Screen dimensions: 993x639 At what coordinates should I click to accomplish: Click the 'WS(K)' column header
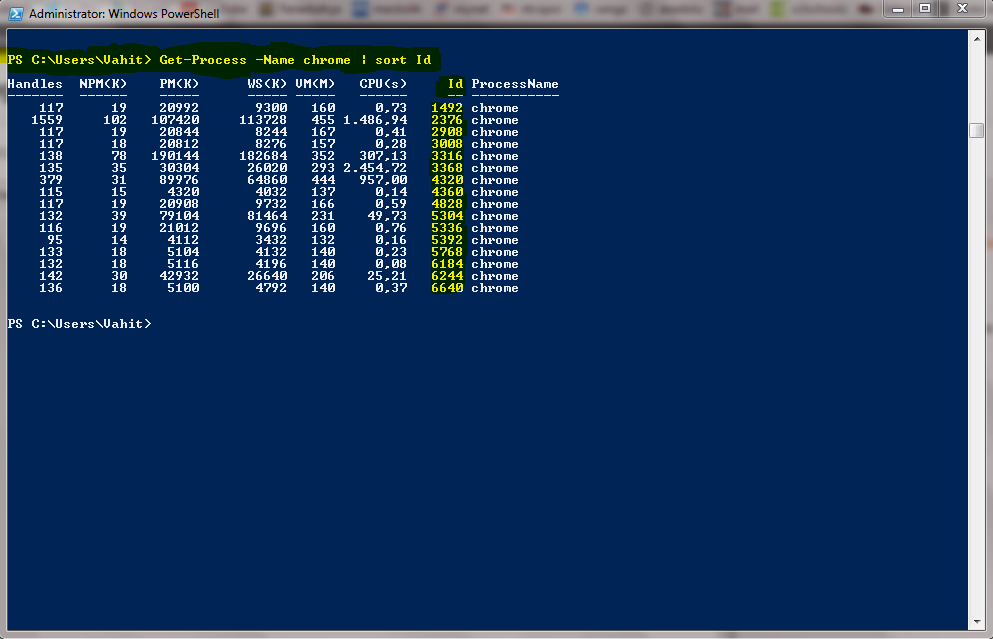[x=267, y=84]
